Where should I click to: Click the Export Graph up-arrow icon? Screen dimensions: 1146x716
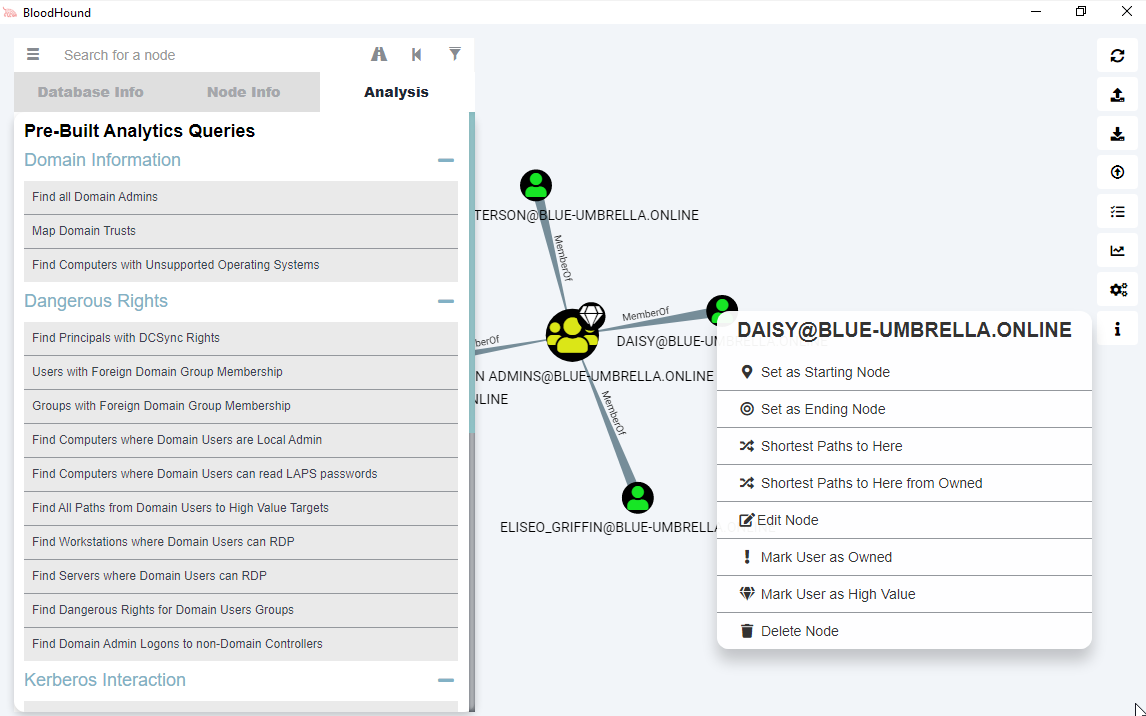click(1117, 172)
